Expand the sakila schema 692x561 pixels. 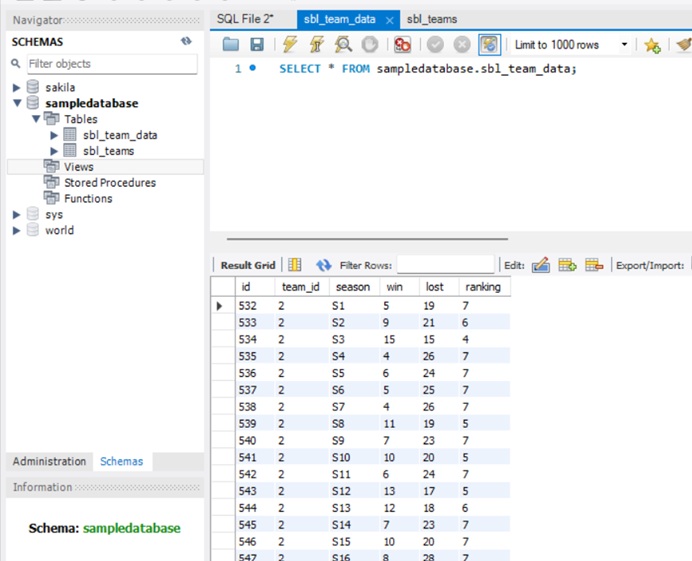click(16, 87)
